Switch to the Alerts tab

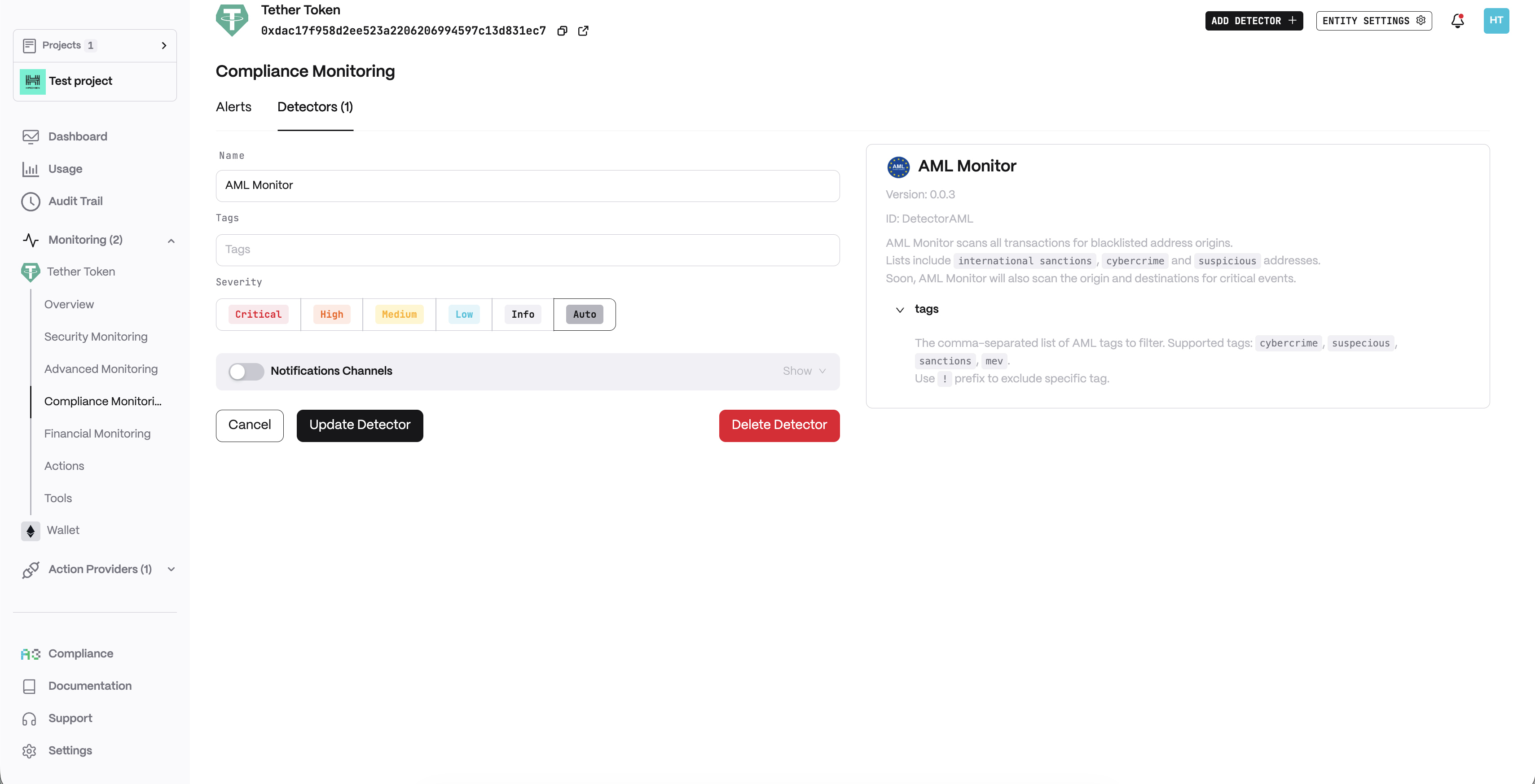[x=233, y=107]
